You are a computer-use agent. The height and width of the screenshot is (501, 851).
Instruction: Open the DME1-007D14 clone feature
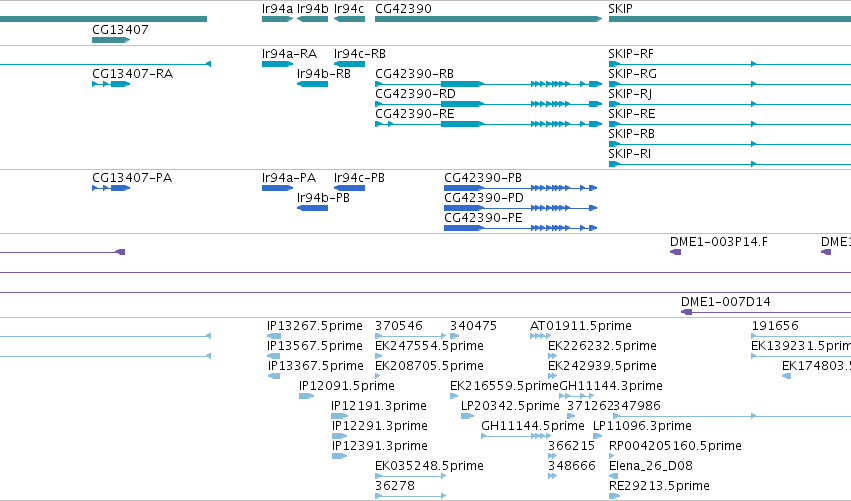(x=766, y=312)
